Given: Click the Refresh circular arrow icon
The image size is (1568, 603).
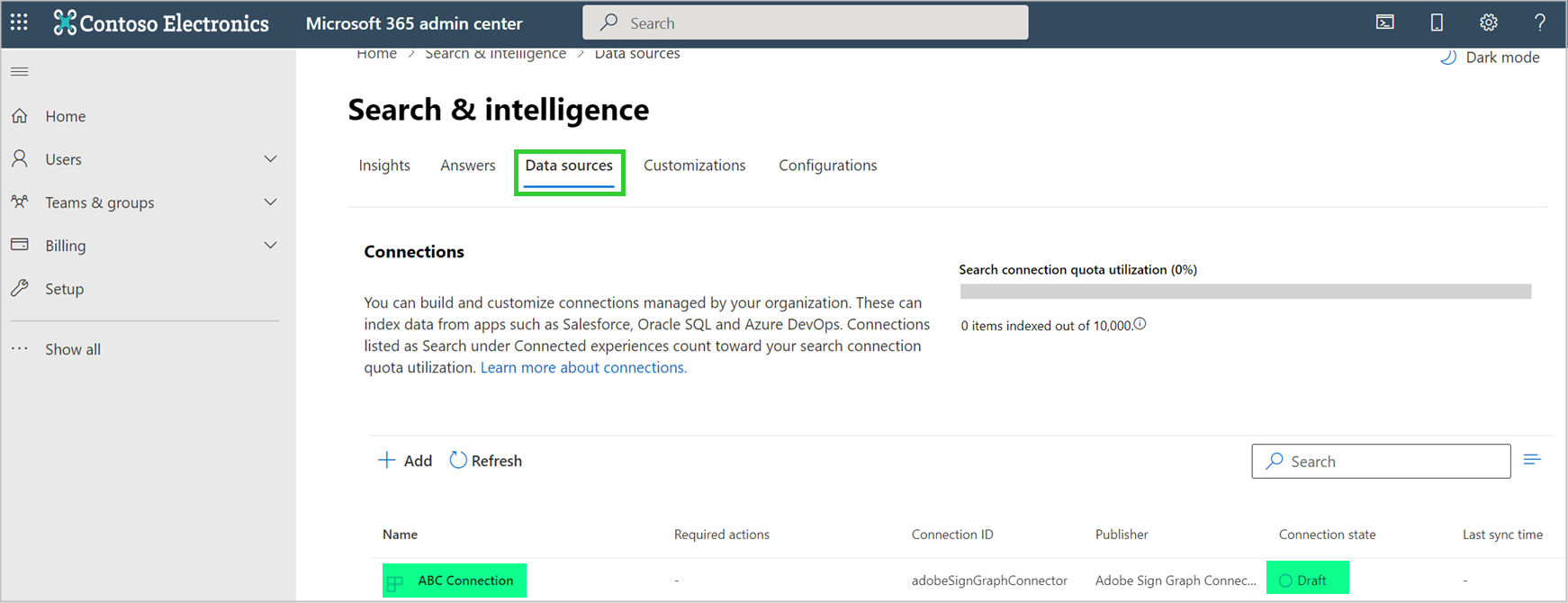Looking at the screenshot, I should coord(458,460).
